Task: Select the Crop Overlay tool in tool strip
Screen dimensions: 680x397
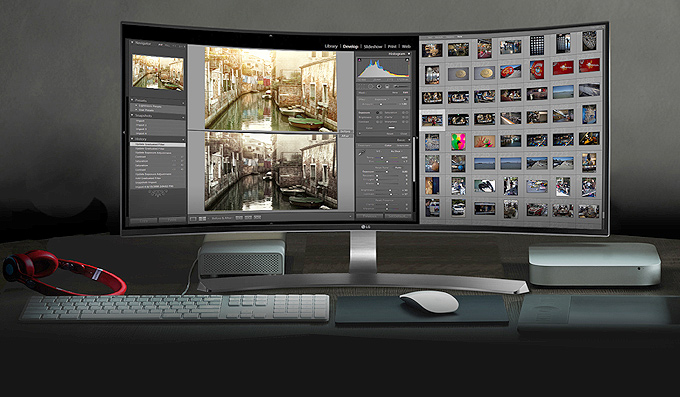Action: 361,86
